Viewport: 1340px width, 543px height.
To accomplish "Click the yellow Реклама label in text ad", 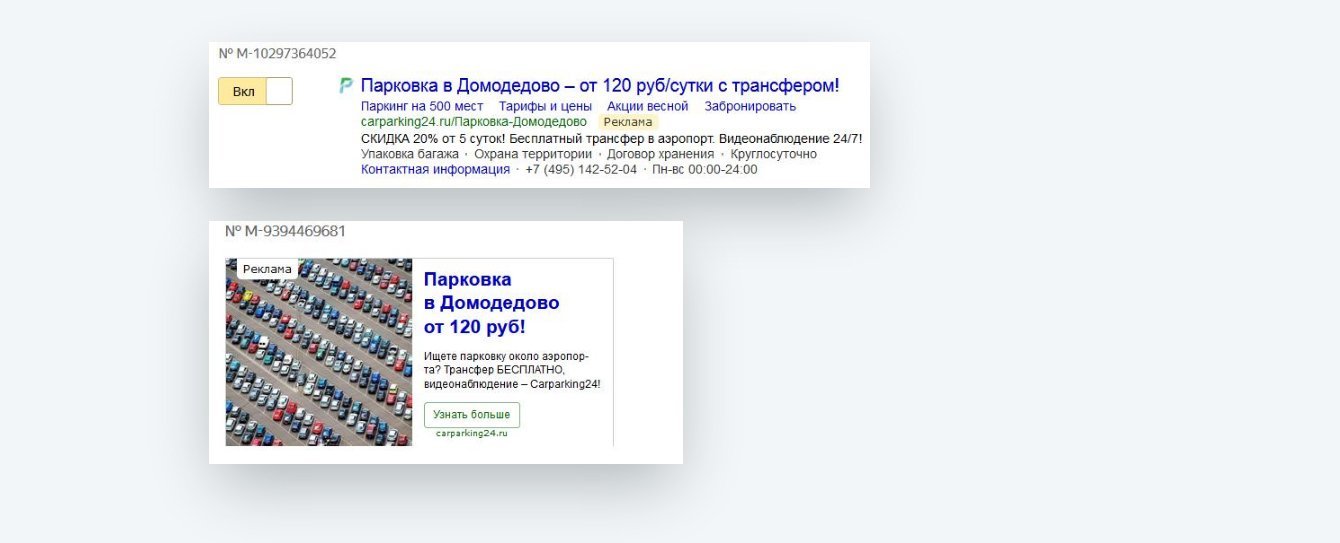I will point(628,122).
